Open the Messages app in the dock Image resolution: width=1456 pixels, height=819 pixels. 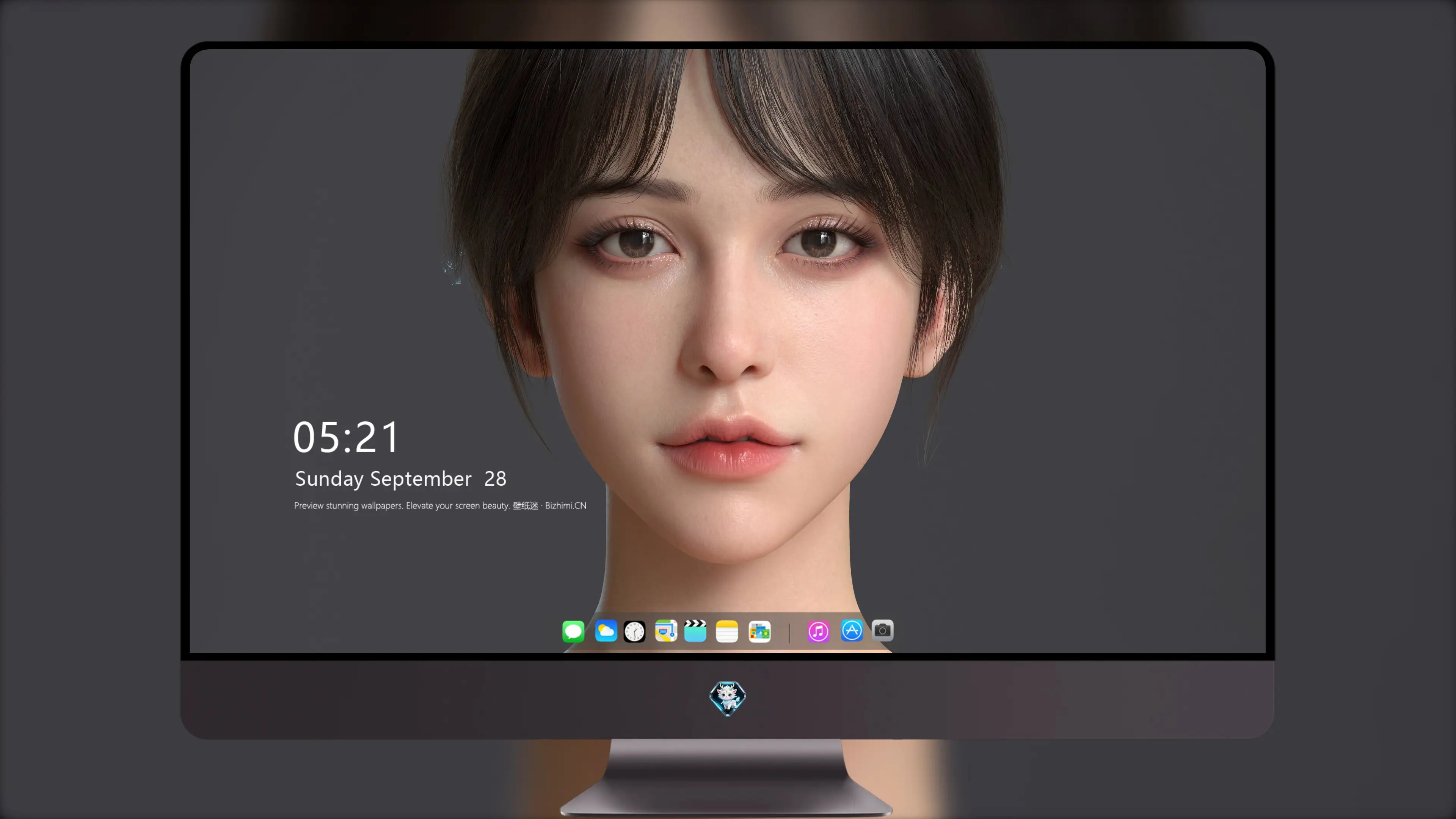(573, 631)
